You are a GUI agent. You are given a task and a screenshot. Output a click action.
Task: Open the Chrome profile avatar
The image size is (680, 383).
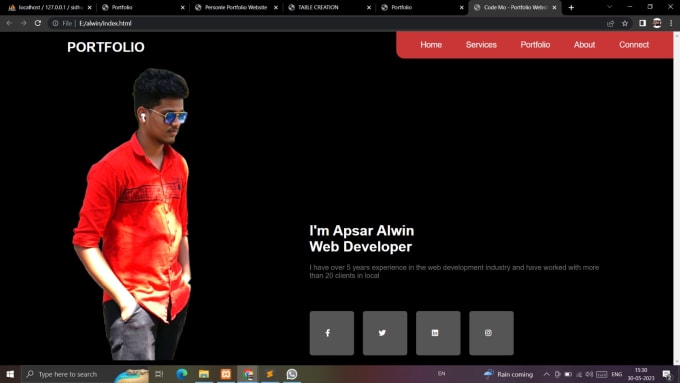tap(657, 23)
